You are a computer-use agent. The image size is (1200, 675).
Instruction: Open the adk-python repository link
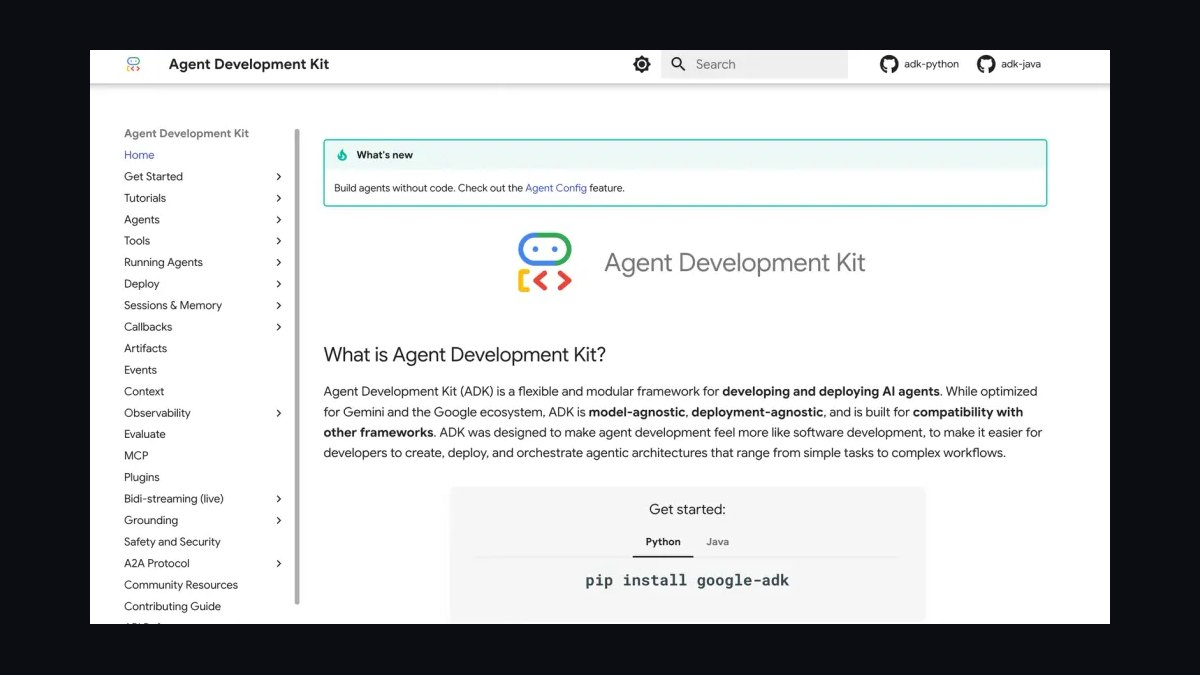tap(931, 64)
